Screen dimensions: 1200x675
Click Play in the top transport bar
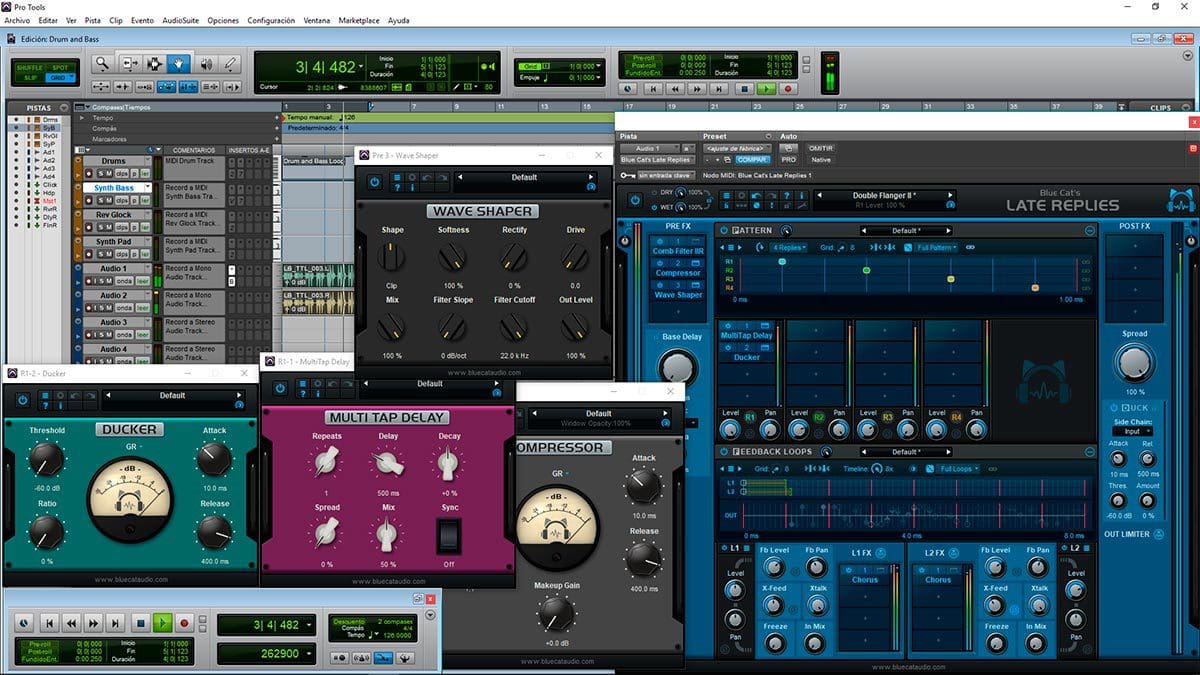tap(765, 88)
